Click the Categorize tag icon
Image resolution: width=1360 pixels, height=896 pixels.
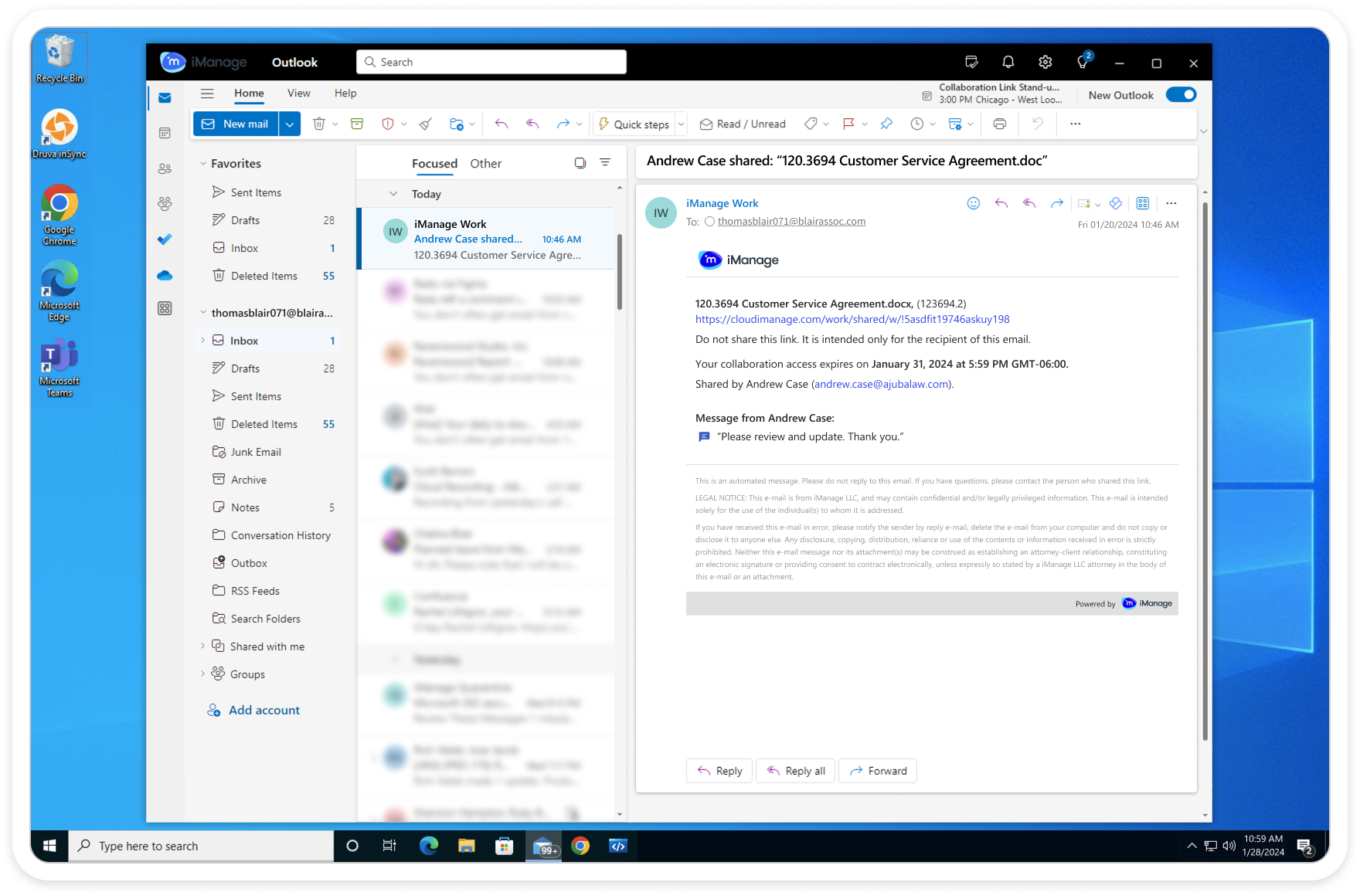811,124
